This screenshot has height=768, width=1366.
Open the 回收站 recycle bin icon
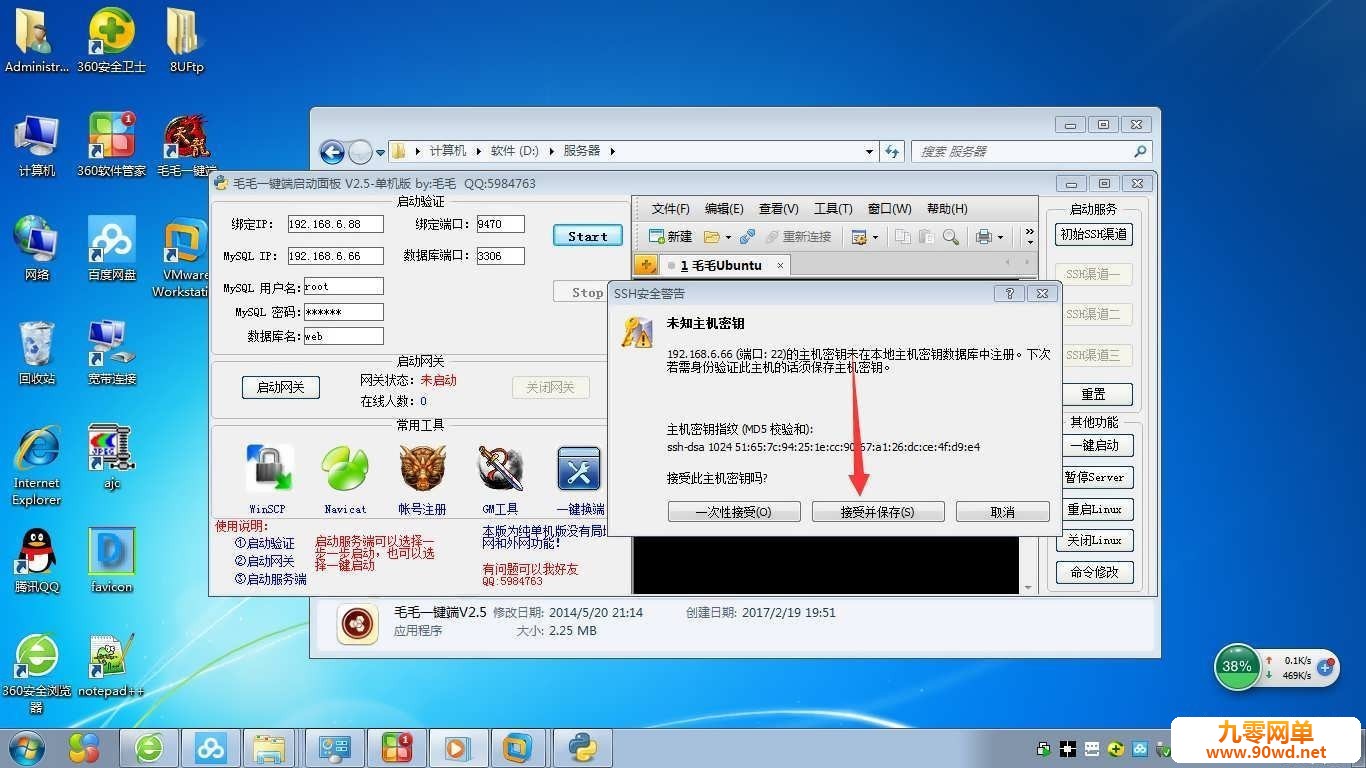pos(37,352)
